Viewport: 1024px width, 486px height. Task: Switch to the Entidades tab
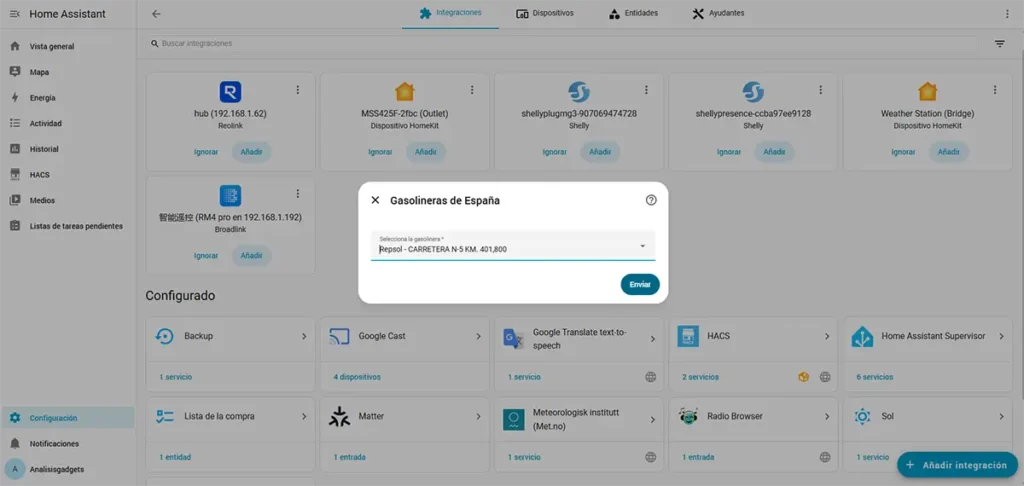633,13
